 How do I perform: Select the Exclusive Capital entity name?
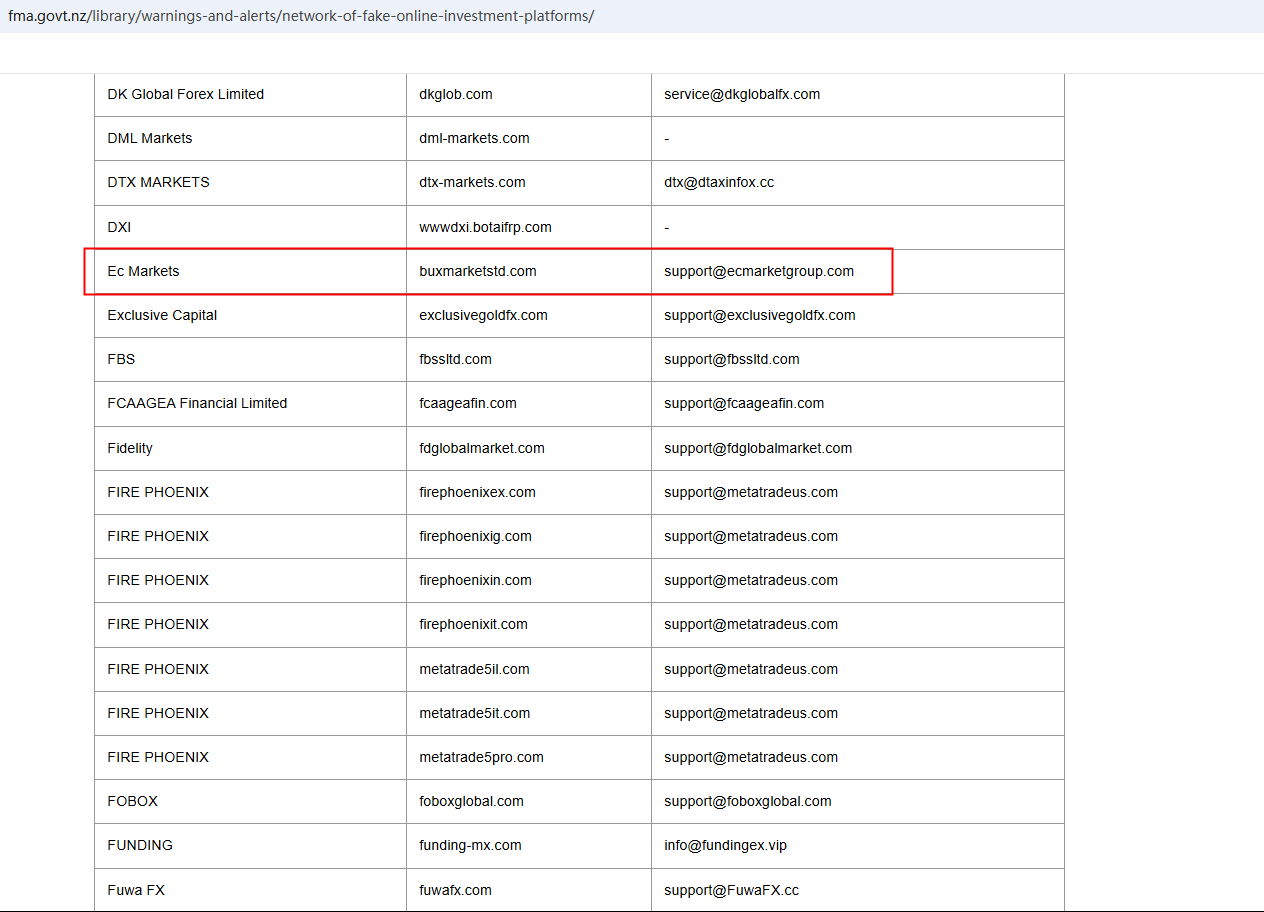click(x=162, y=315)
